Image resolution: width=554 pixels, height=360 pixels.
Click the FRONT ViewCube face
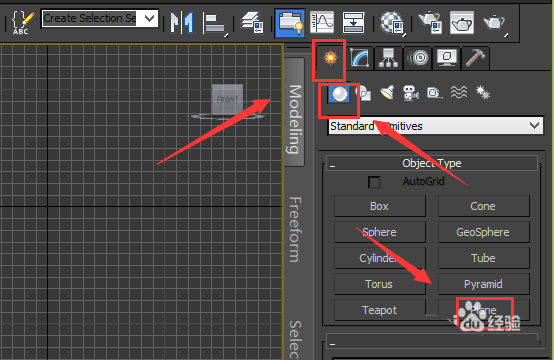click(227, 99)
